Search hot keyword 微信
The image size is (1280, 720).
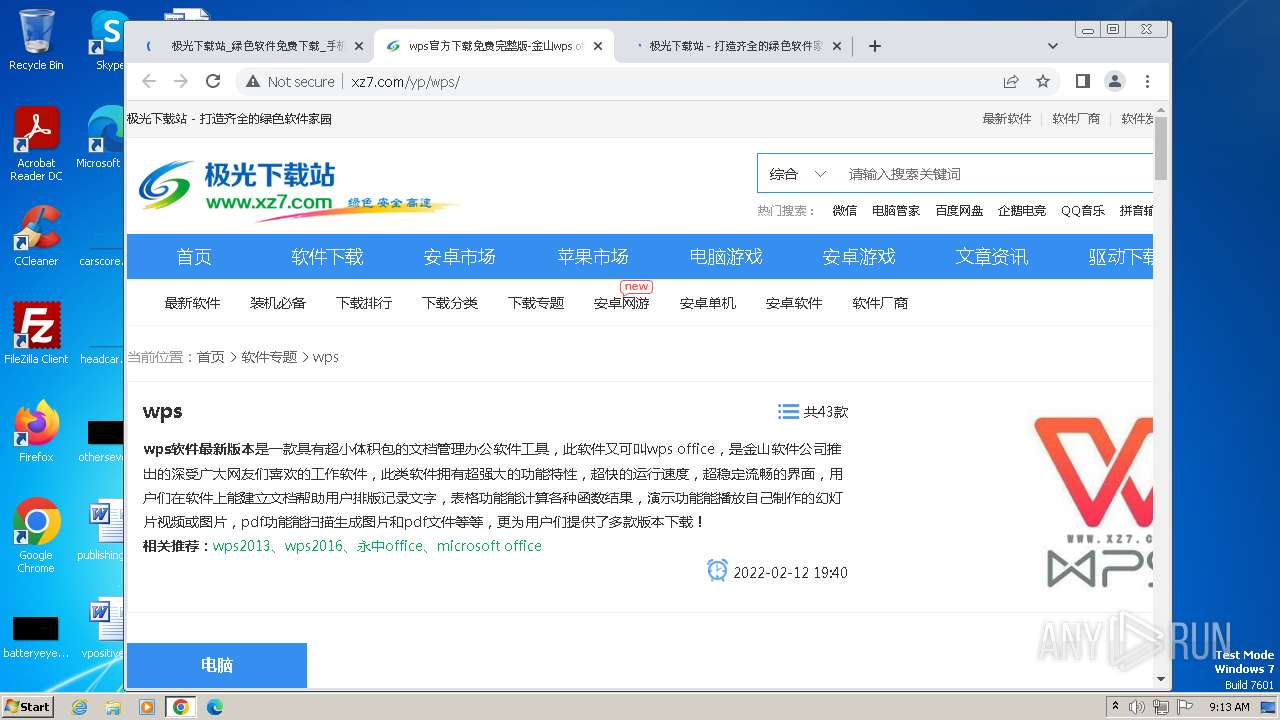[x=845, y=211]
